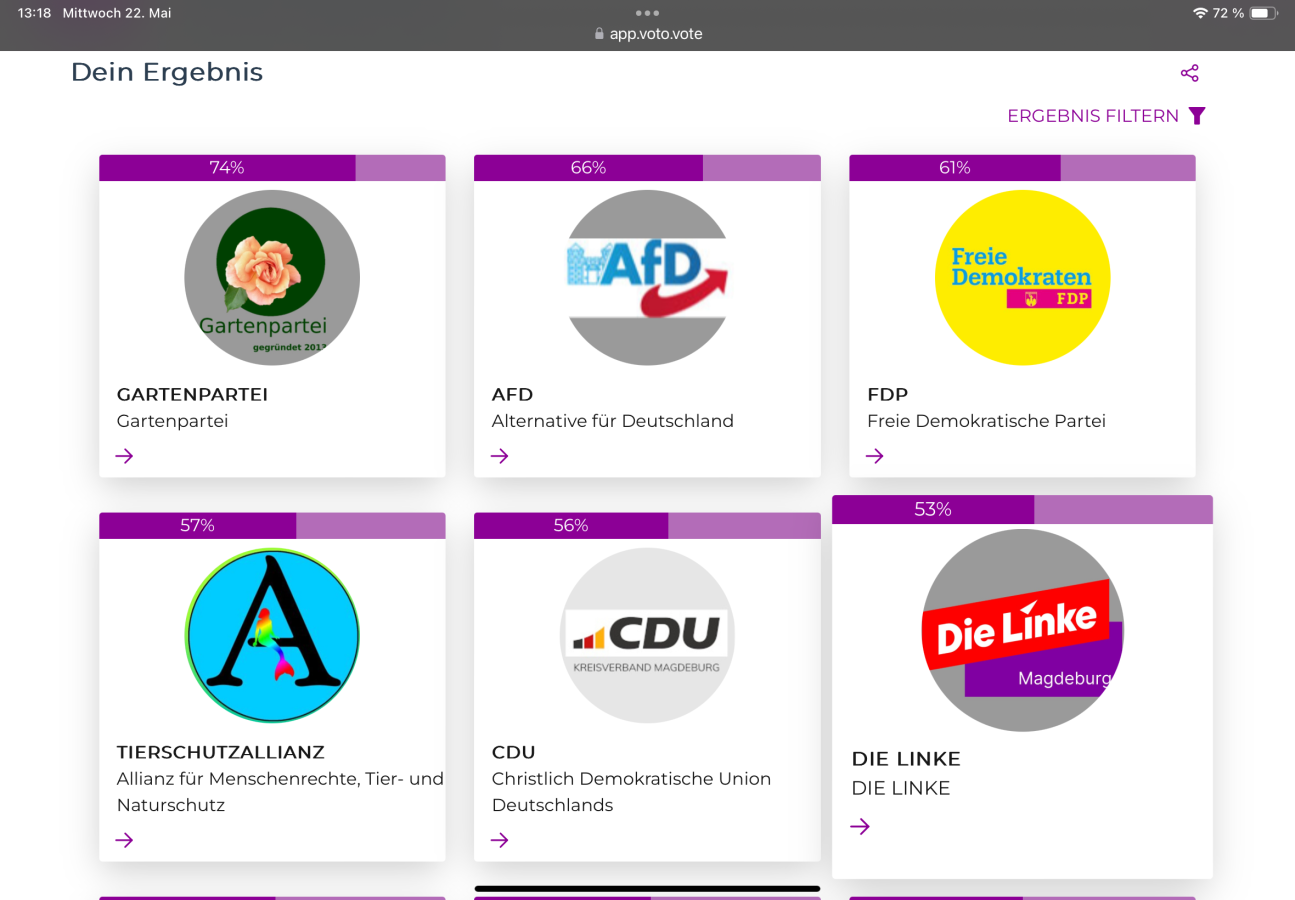Screen dimensions: 1295x900
Task: Click Allianz für Menschenrechte, Tier- und Naturschutz
Action: tap(280, 792)
